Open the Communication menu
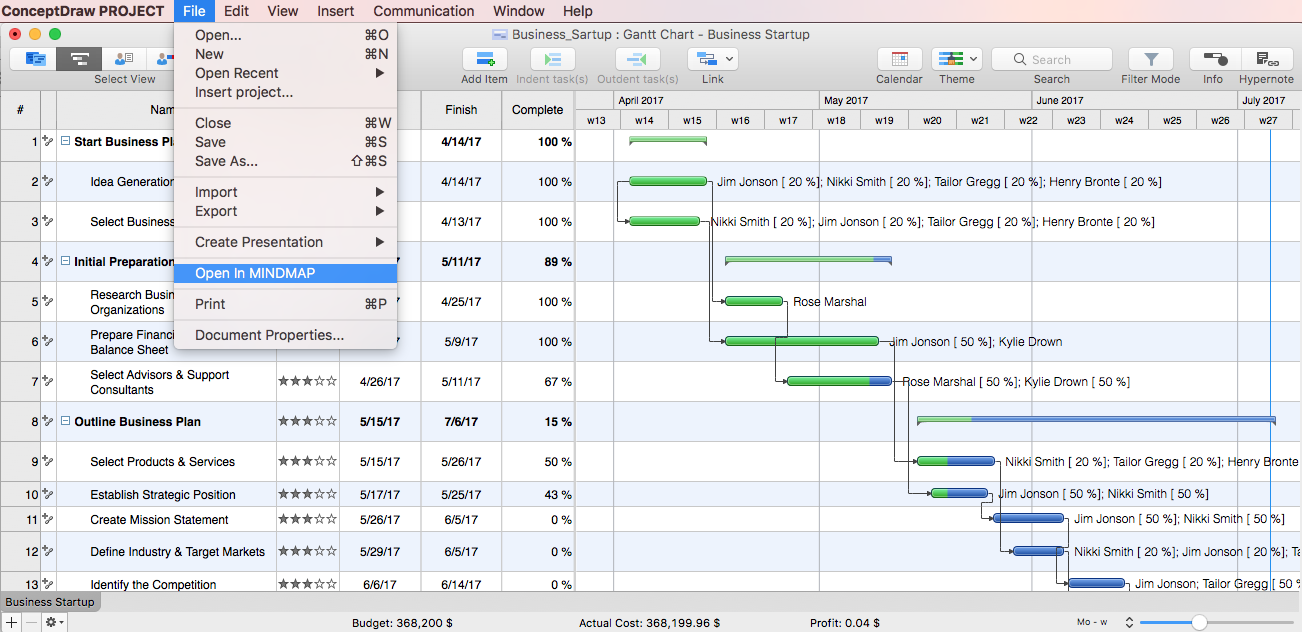Screen dimensions: 1302x632 pyautogui.click(x=424, y=11)
